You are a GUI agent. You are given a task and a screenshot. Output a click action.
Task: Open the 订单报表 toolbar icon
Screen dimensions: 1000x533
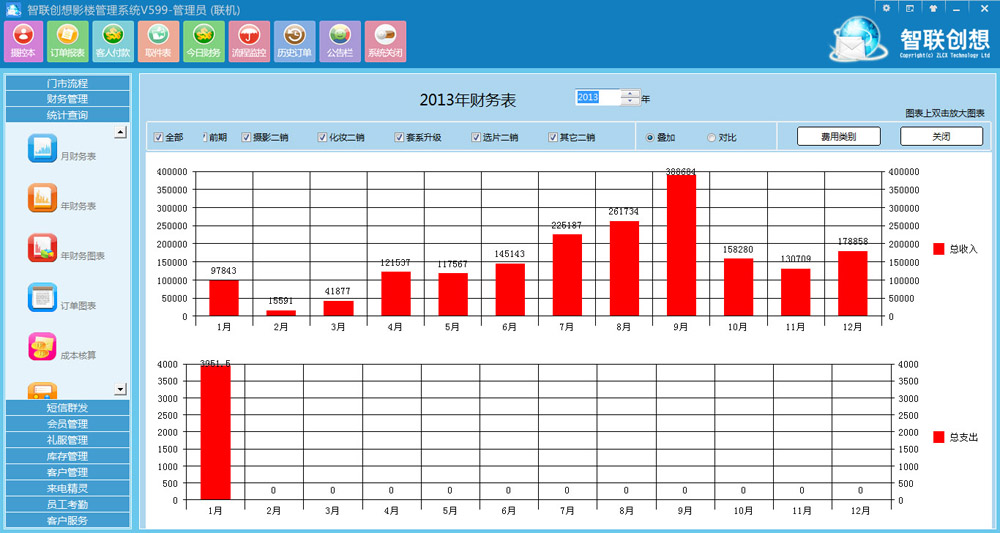(67, 41)
